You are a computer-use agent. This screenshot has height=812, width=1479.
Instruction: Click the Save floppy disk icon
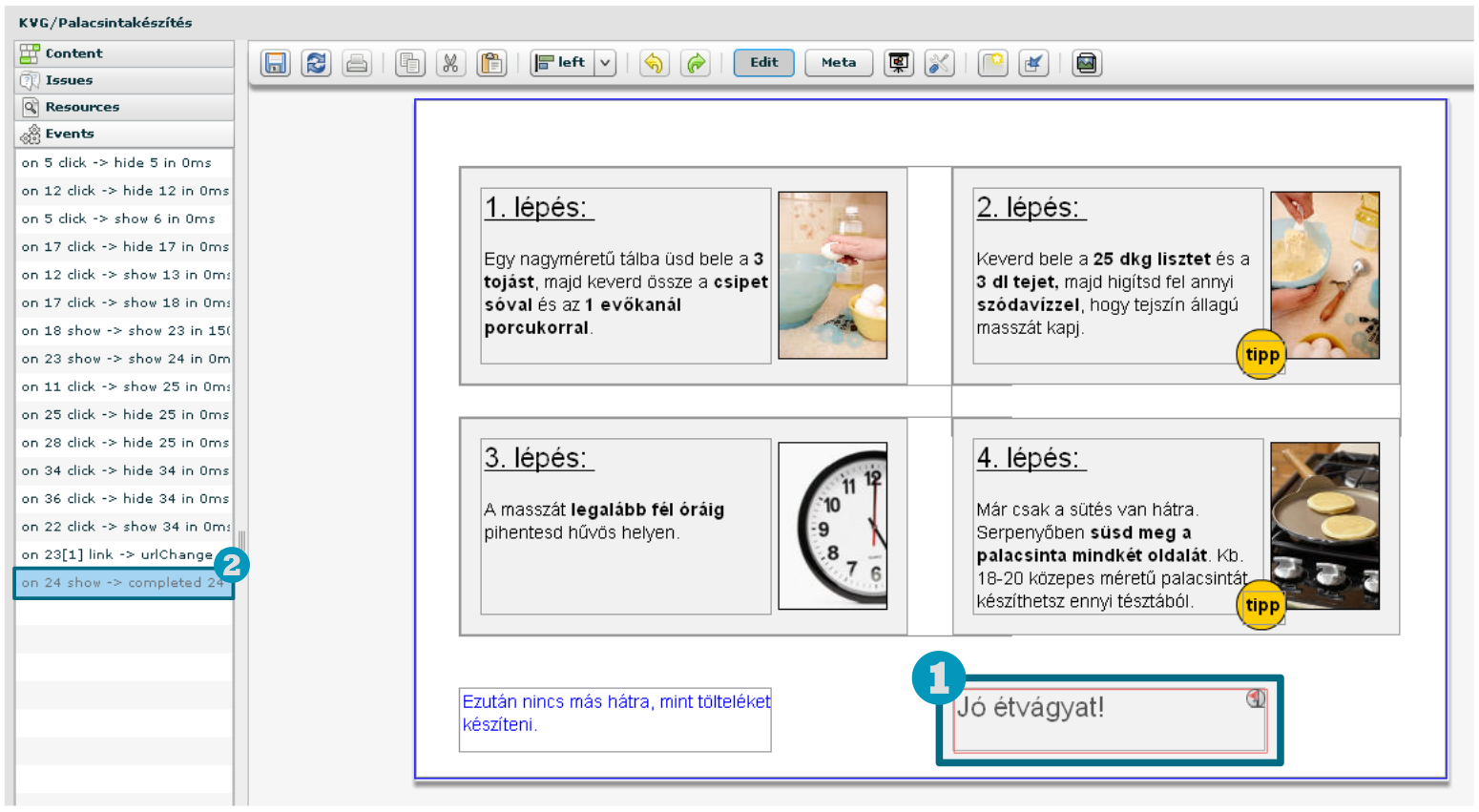[x=276, y=63]
